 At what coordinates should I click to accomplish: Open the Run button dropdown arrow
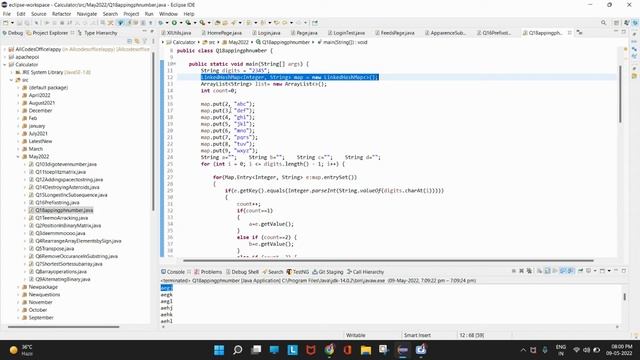(181, 23)
